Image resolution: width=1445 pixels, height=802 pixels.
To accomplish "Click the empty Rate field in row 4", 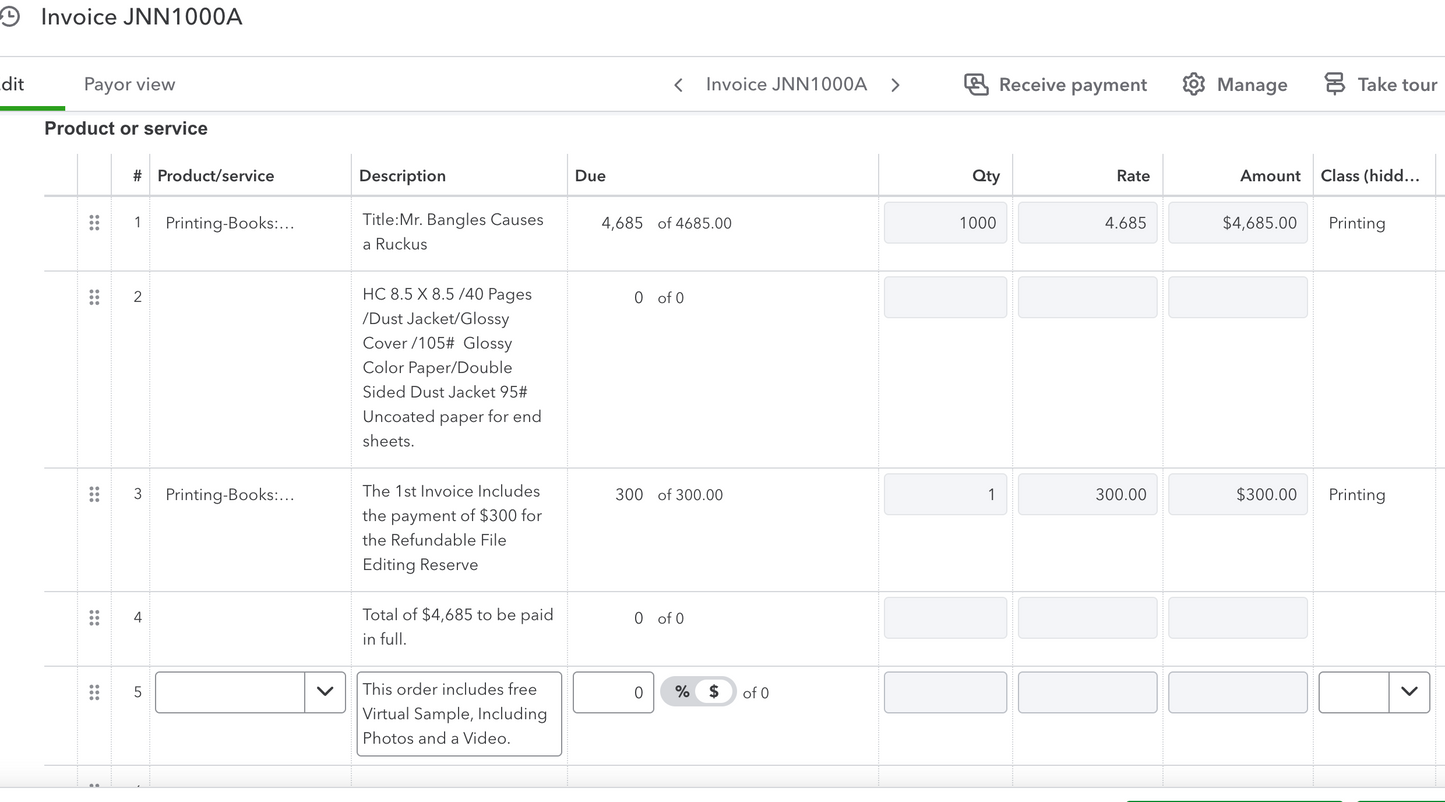I will tap(1087, 618).
